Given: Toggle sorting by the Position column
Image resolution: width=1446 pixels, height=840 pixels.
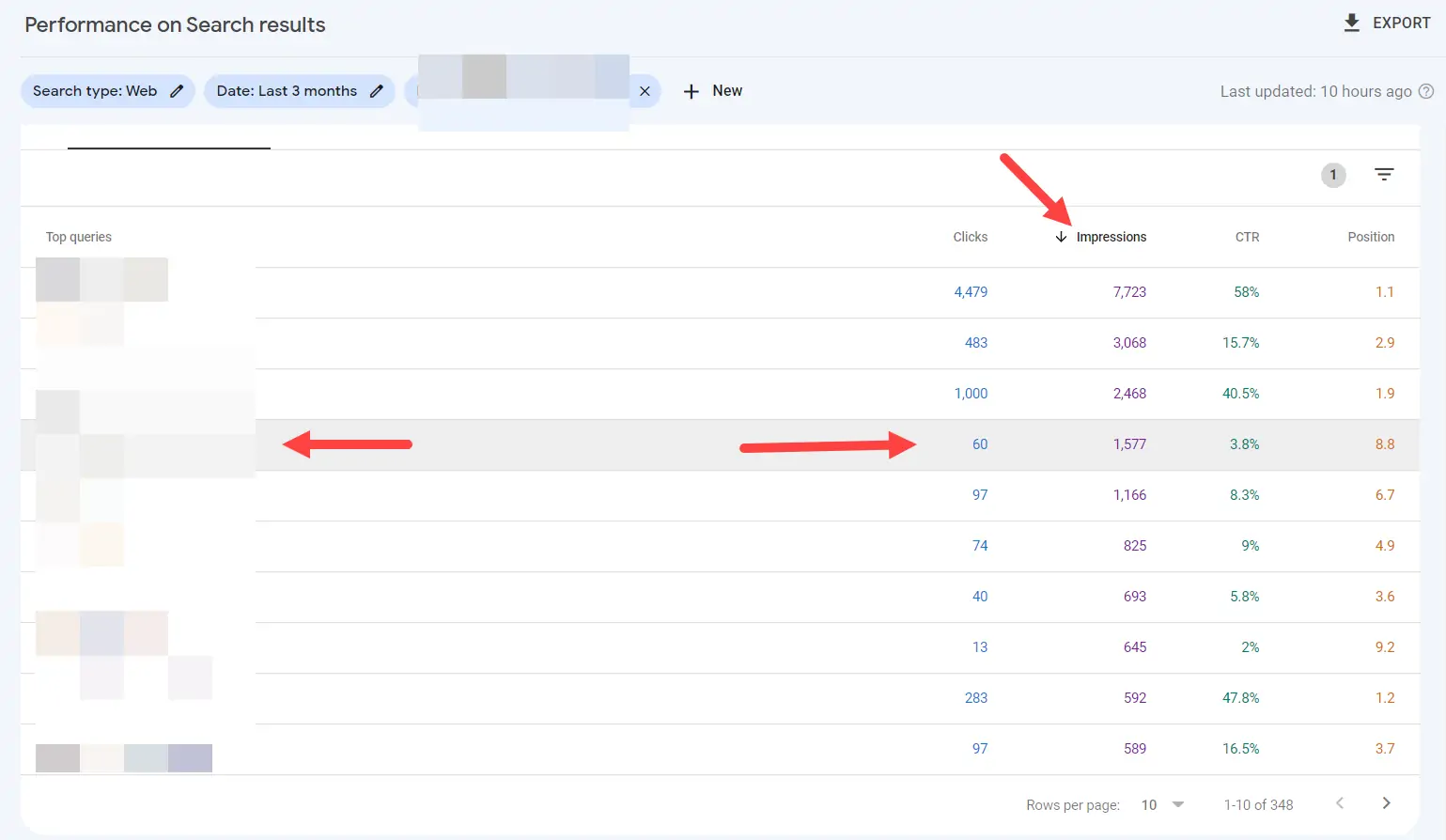Looking at the screenshot, I should 1371,237.
